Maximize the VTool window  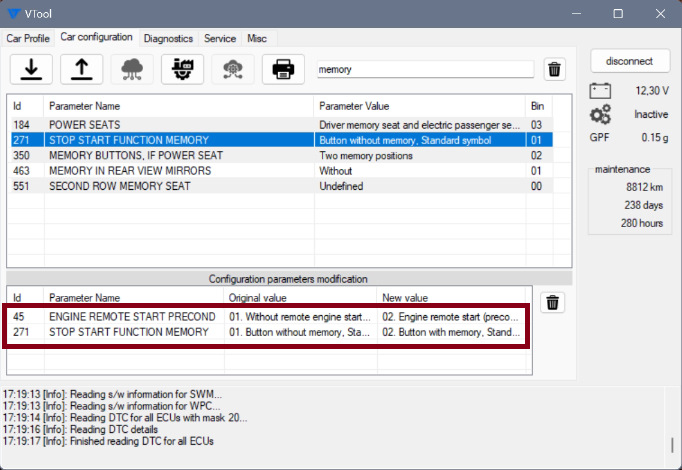618,13
